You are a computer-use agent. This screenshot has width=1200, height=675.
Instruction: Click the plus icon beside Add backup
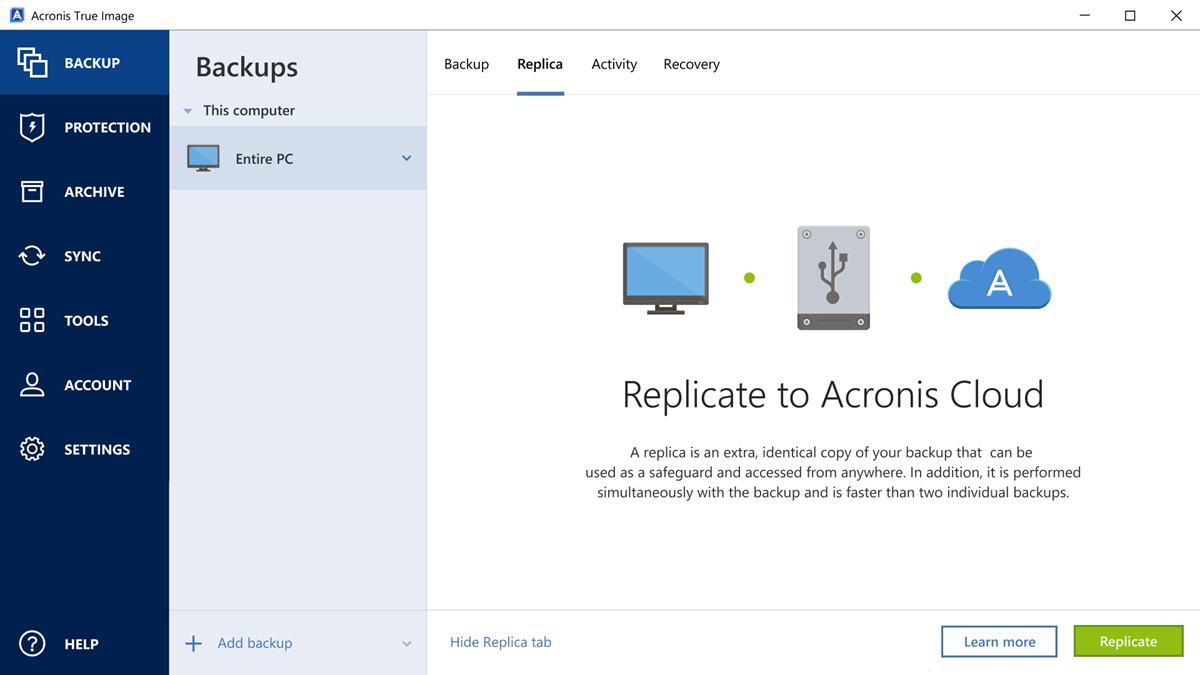(194, 643)
